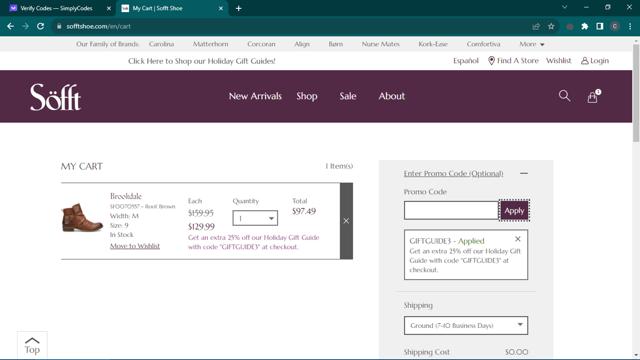Open the Shop menu
The height and width of the screenshot is (360, 640).
click(x=307, y=96)
